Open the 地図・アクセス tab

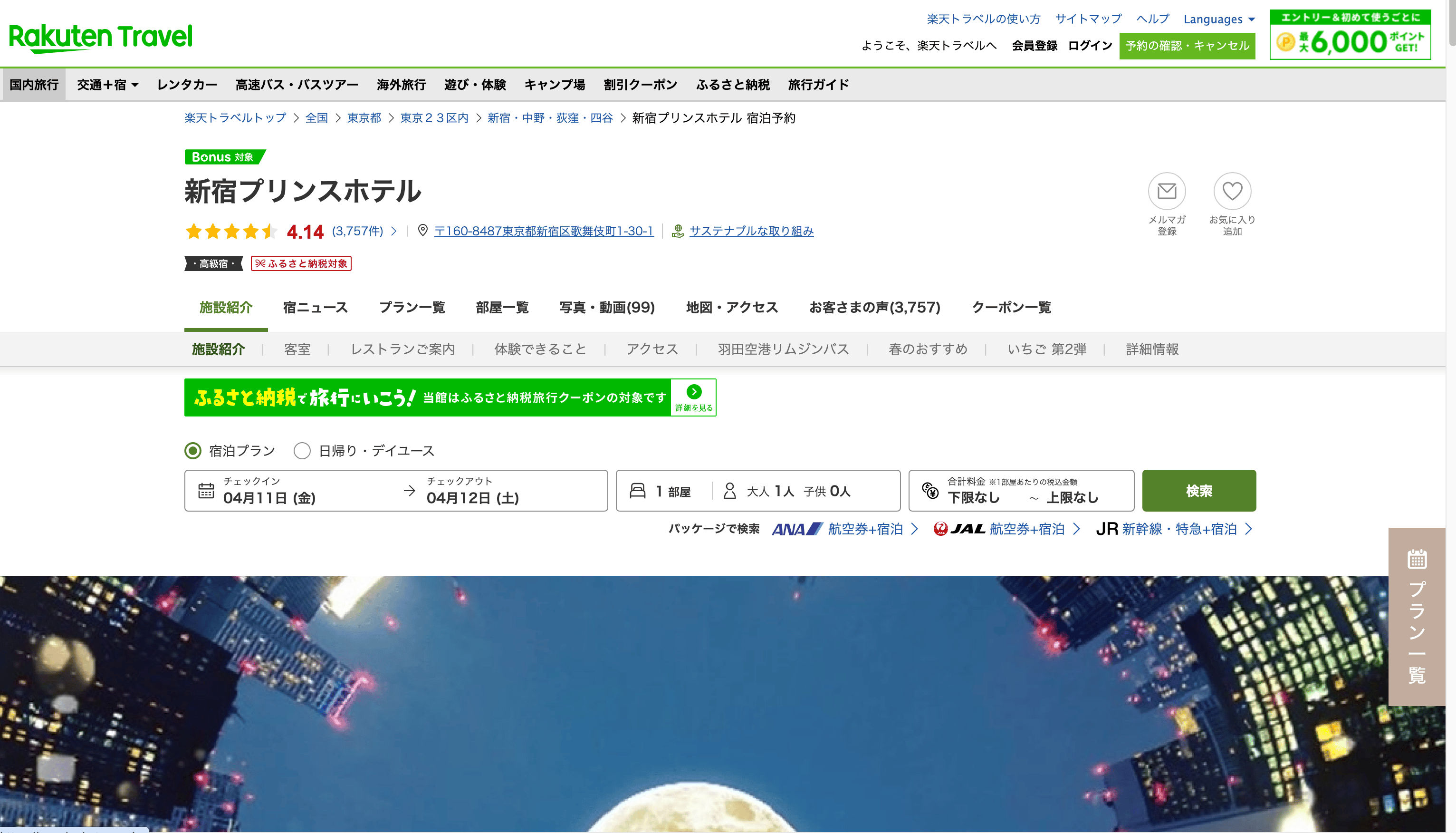click(732, 308)
